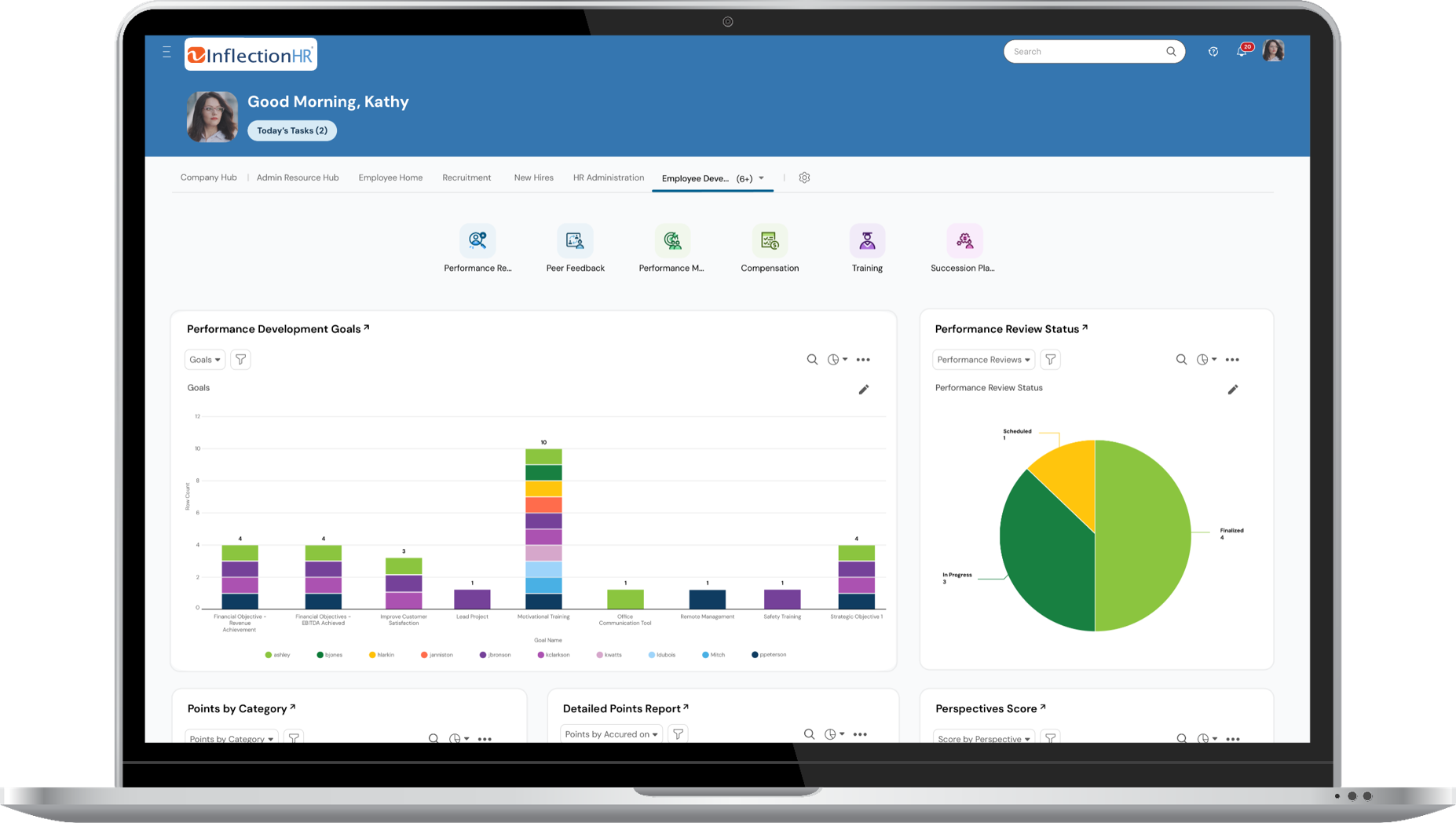Open the Peer Feedback shortcut icon
Viewport: 1456px width, 823px height.
point(575,240)
